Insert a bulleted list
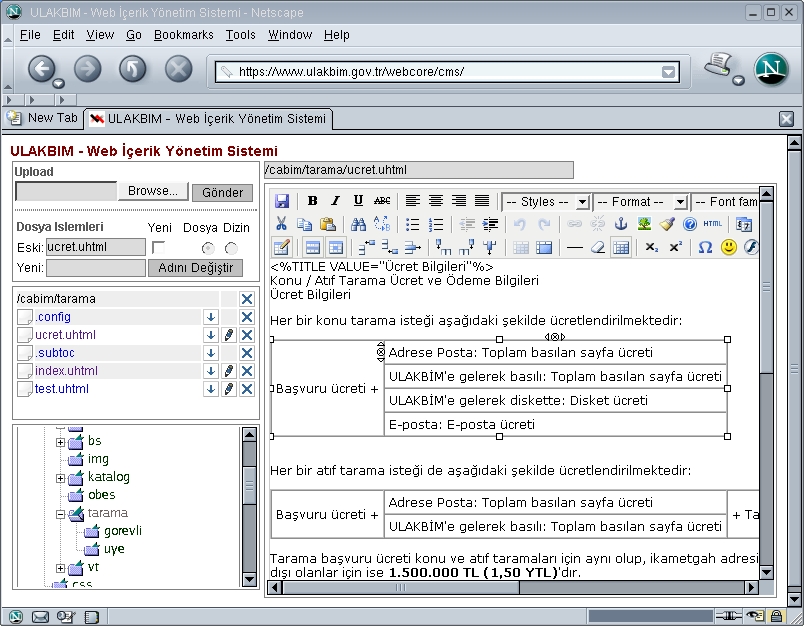Image resolution: width=804 pixels, height=626 pixels. click(x=413, y=224)
